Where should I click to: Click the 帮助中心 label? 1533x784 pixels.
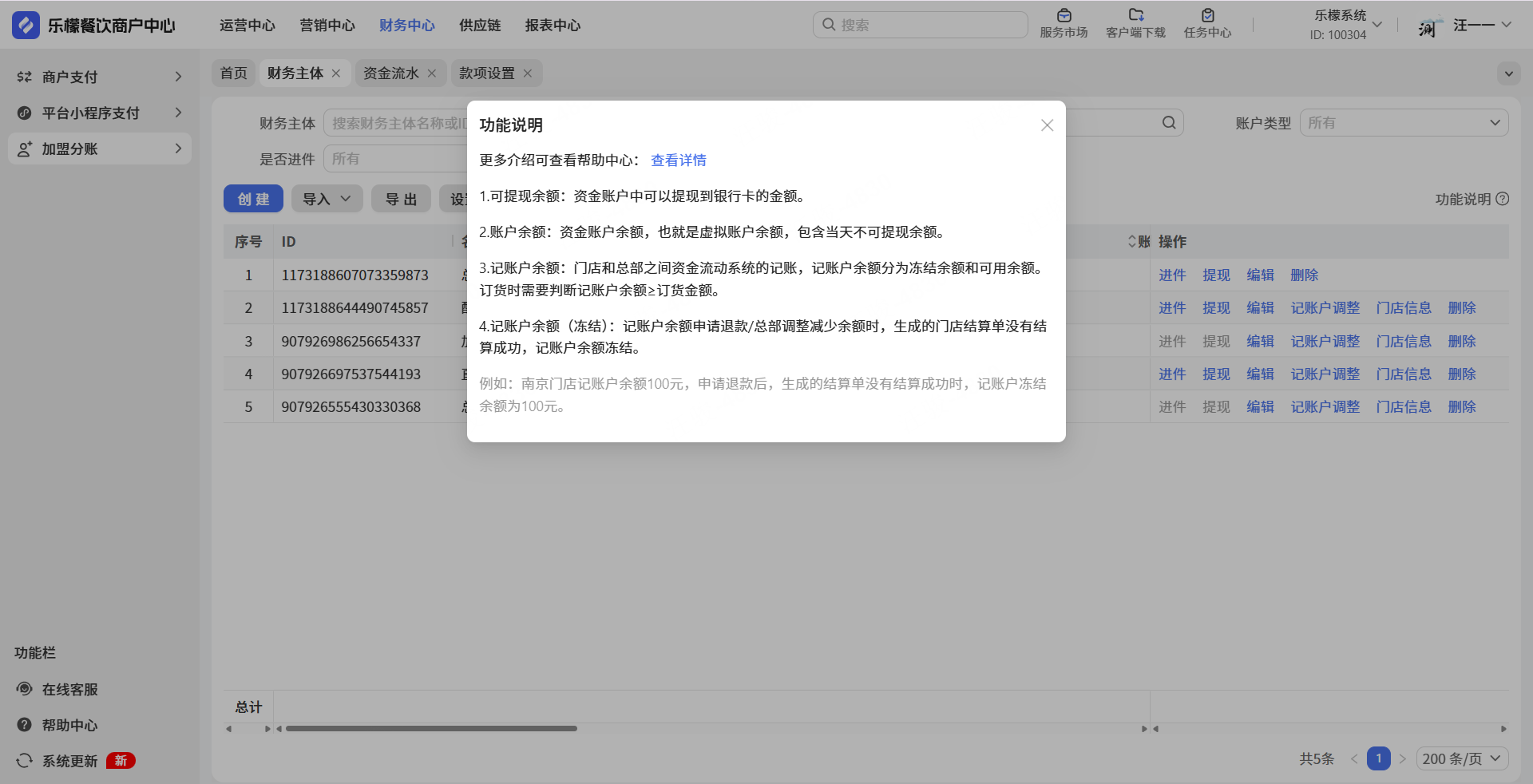[70, 726]
